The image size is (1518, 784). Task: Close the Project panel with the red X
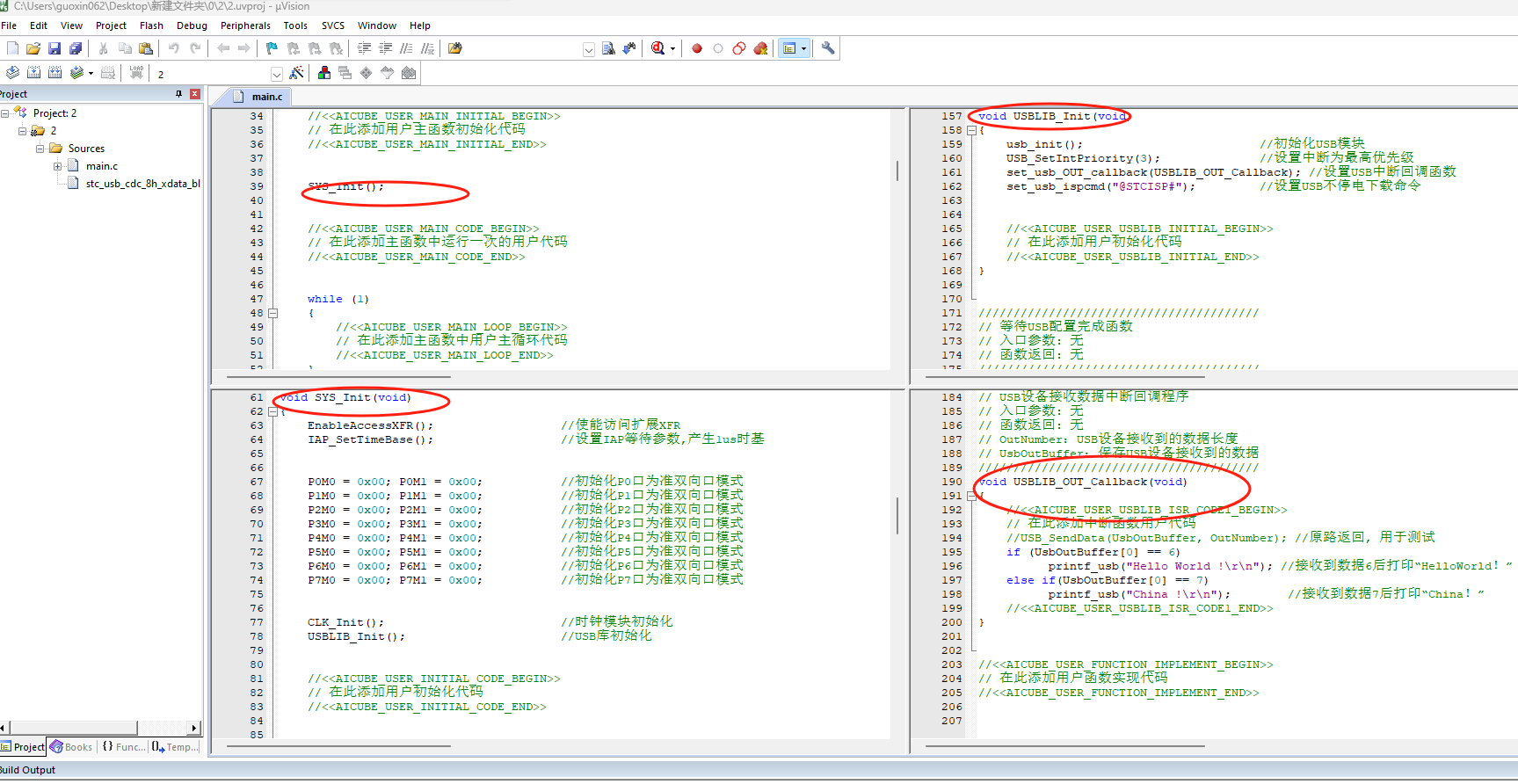(195, 94)
